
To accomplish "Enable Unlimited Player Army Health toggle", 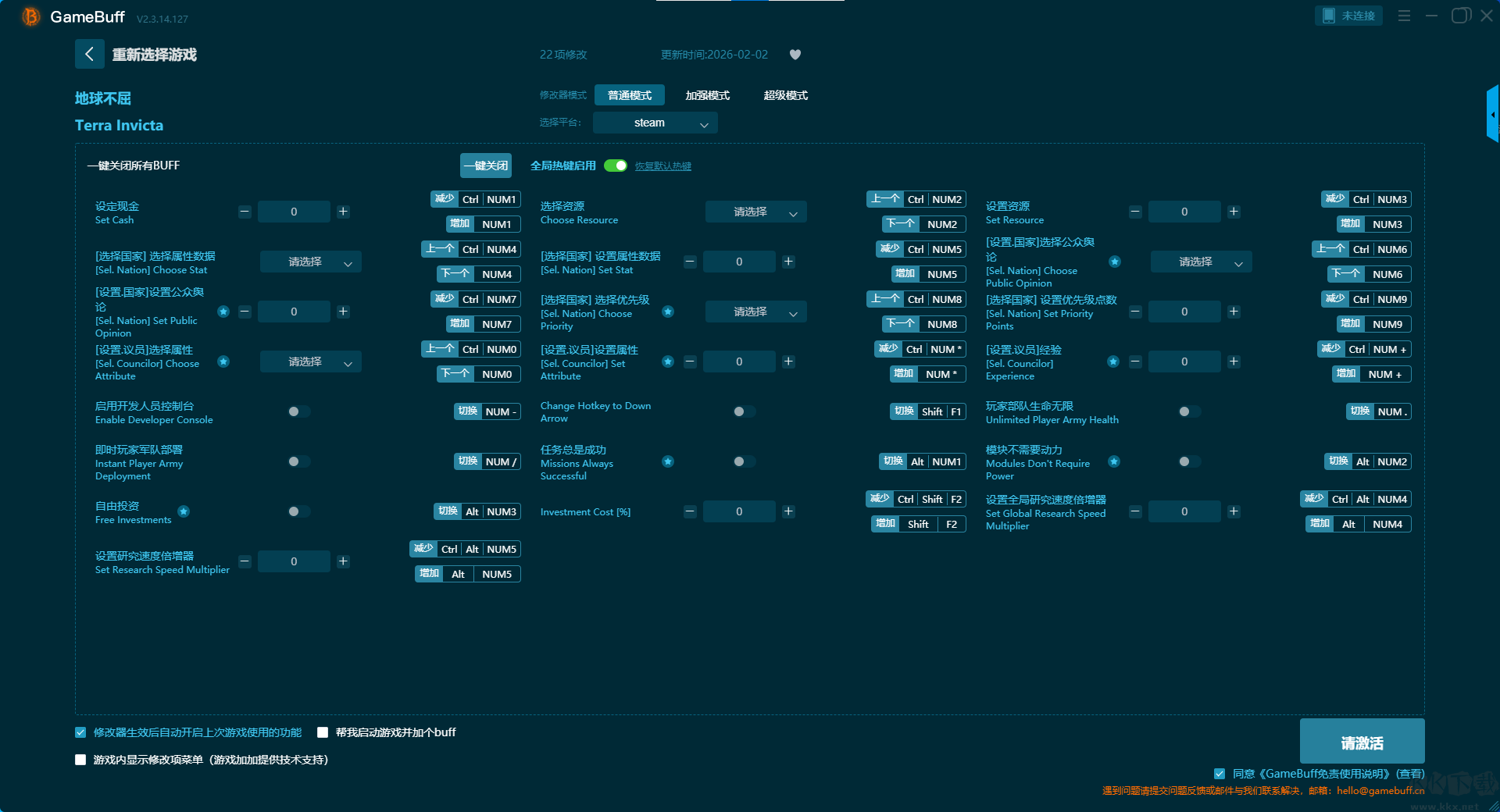I will click(1190, 411).
